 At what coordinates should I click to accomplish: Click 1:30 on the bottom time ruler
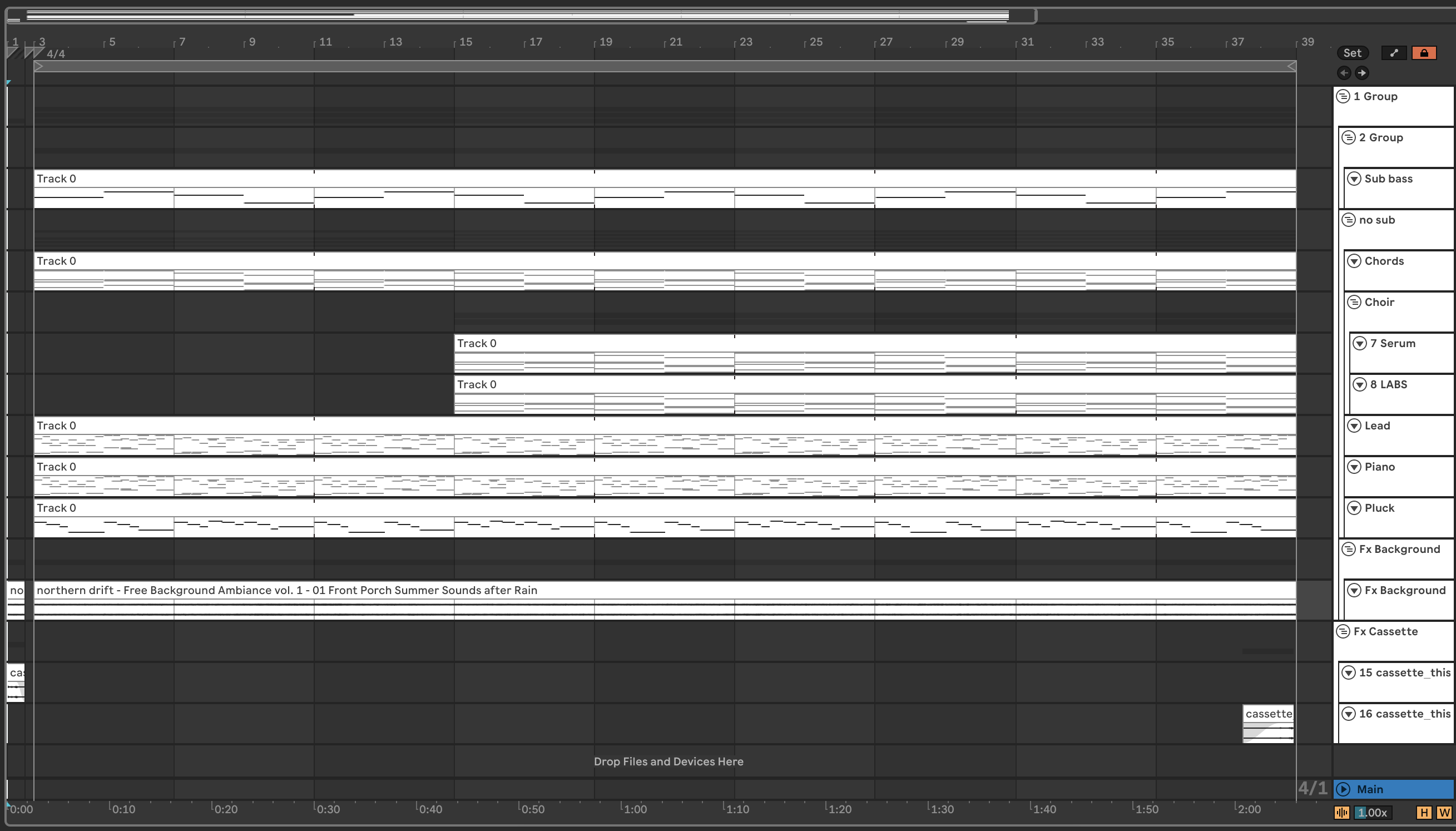click(941, 809)
